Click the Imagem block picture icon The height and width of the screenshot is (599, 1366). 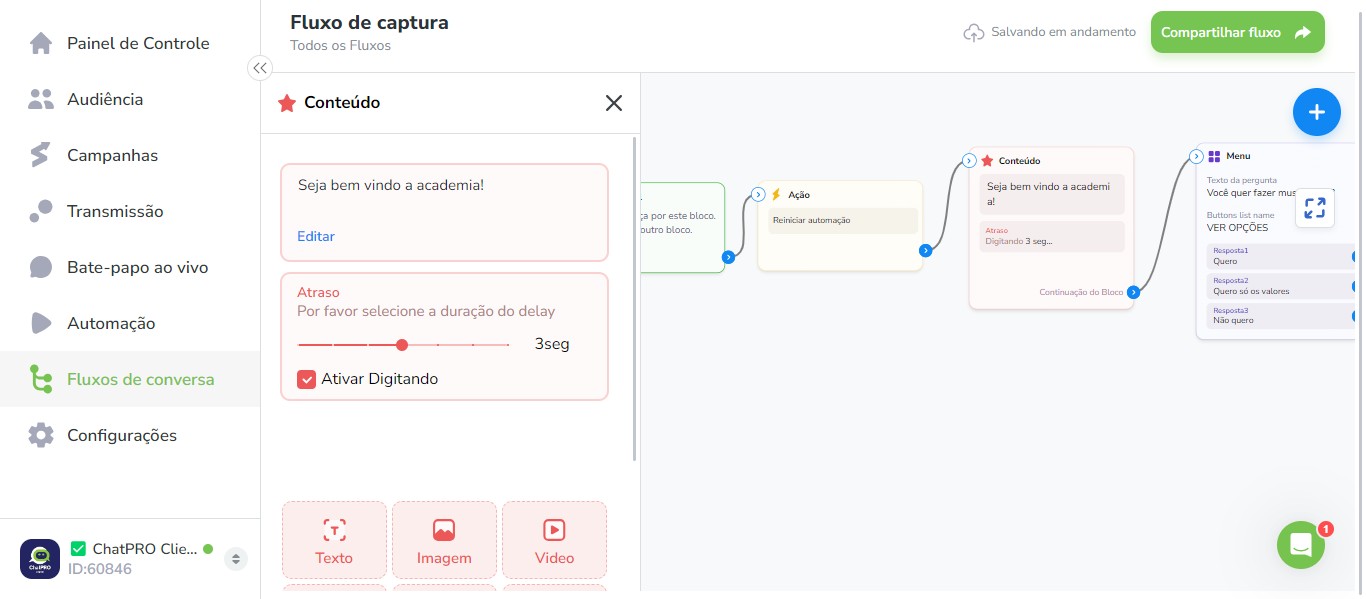point(444,530)
